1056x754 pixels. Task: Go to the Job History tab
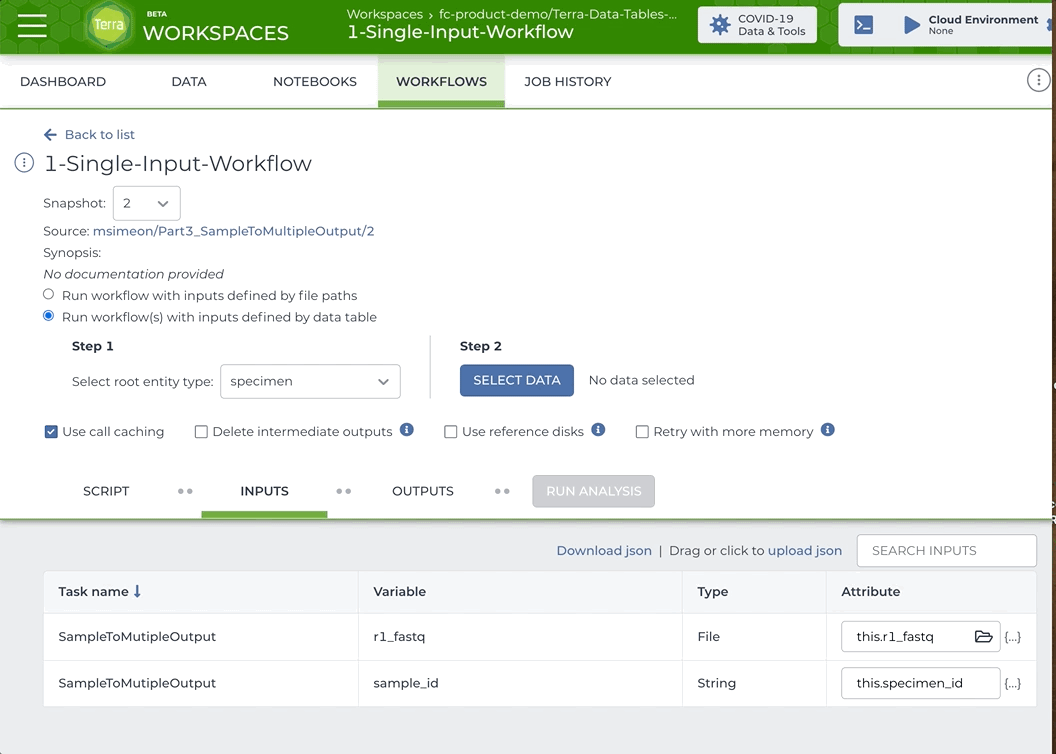point(568,81)
